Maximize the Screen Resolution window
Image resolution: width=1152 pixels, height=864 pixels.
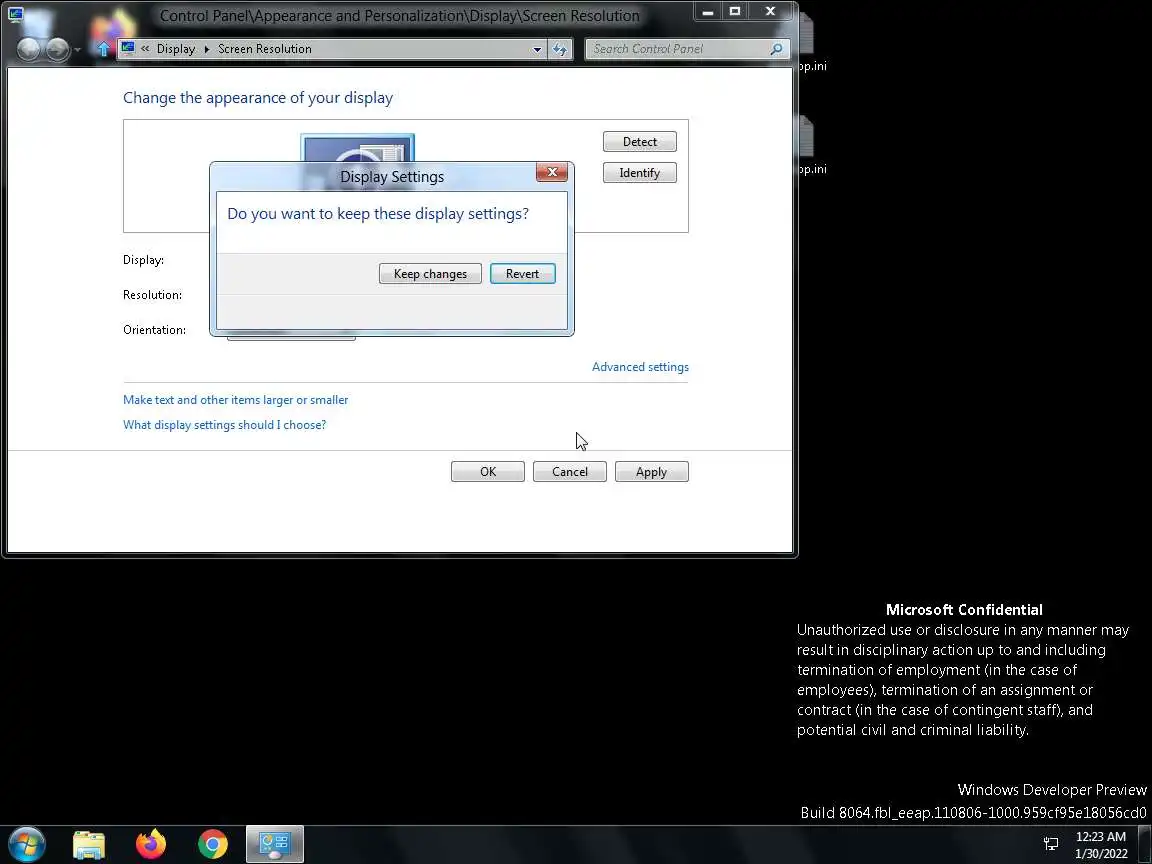click(x=735, y=11)
